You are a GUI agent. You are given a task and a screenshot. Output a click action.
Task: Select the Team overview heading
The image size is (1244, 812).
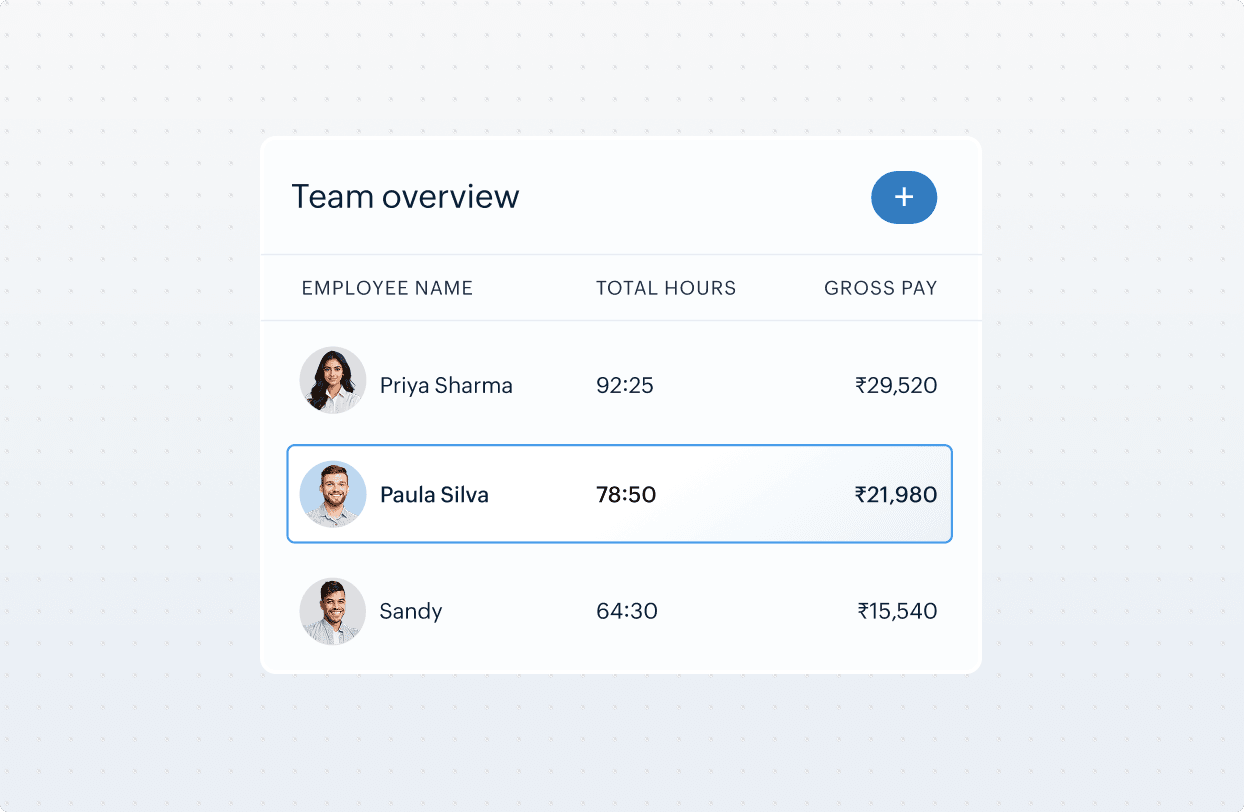pos(405,197)
